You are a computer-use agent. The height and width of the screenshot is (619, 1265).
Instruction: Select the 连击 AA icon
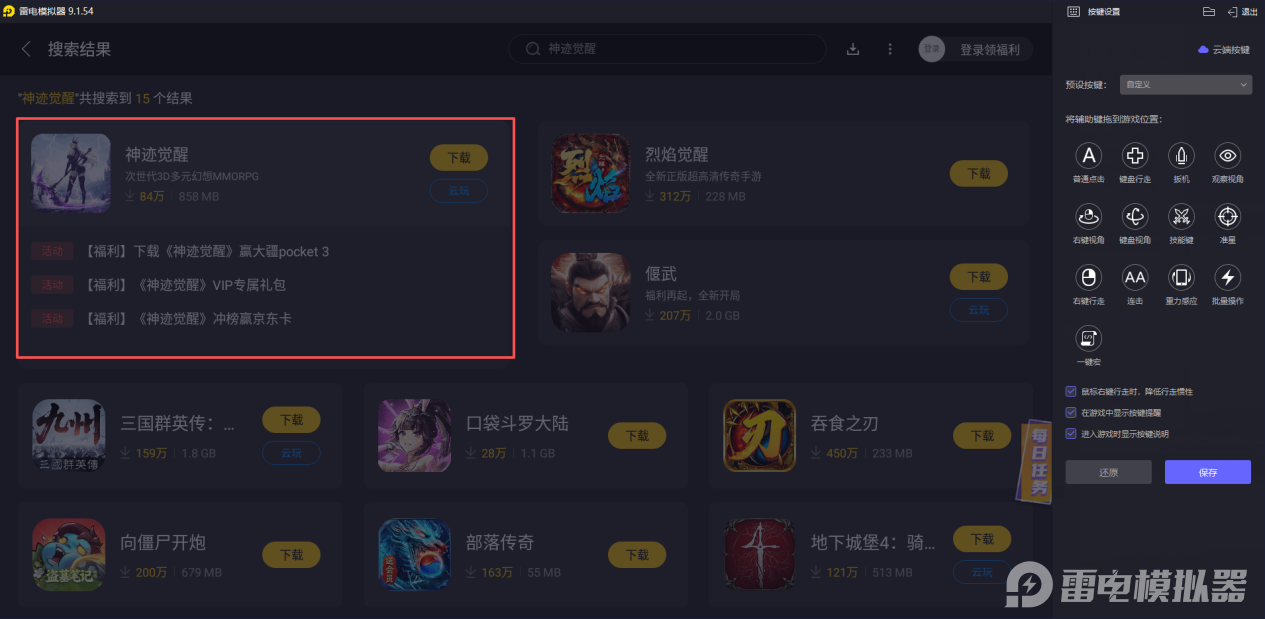click(1135, 277)
